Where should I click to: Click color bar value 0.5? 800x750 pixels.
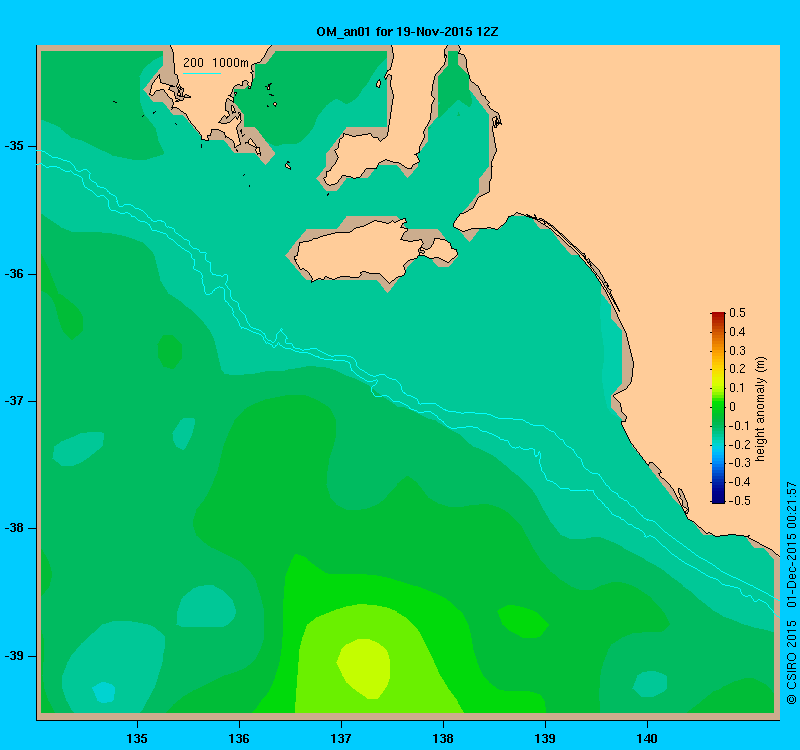(737, 313)
